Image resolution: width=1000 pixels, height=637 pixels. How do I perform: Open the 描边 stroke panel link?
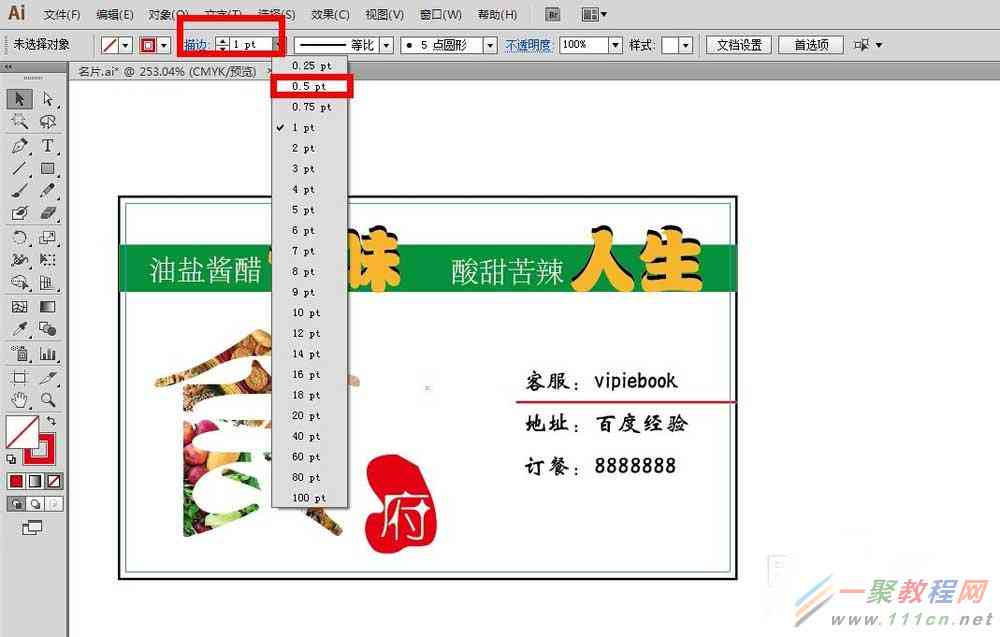[196, 45]
